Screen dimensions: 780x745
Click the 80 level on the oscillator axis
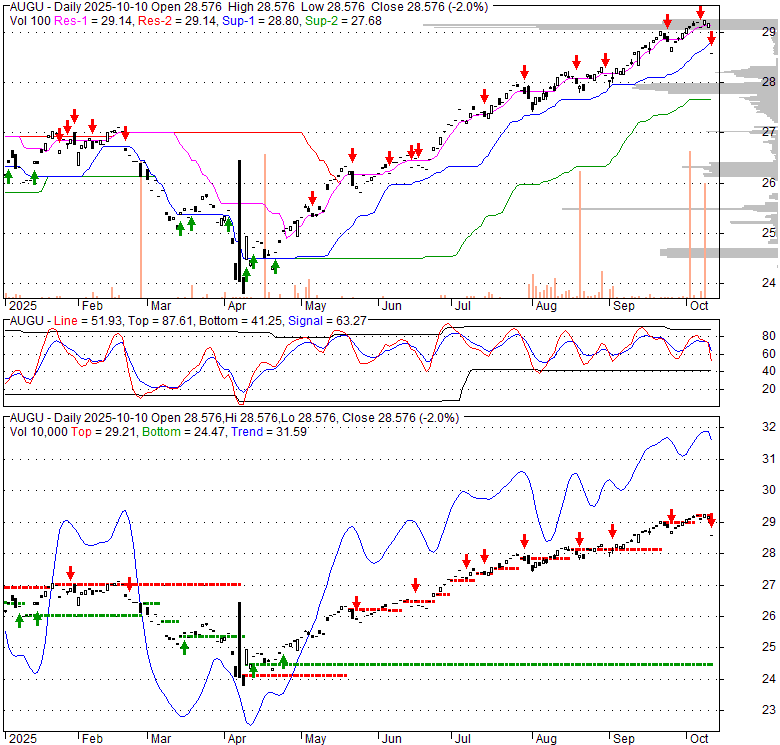tap(769, 336)
